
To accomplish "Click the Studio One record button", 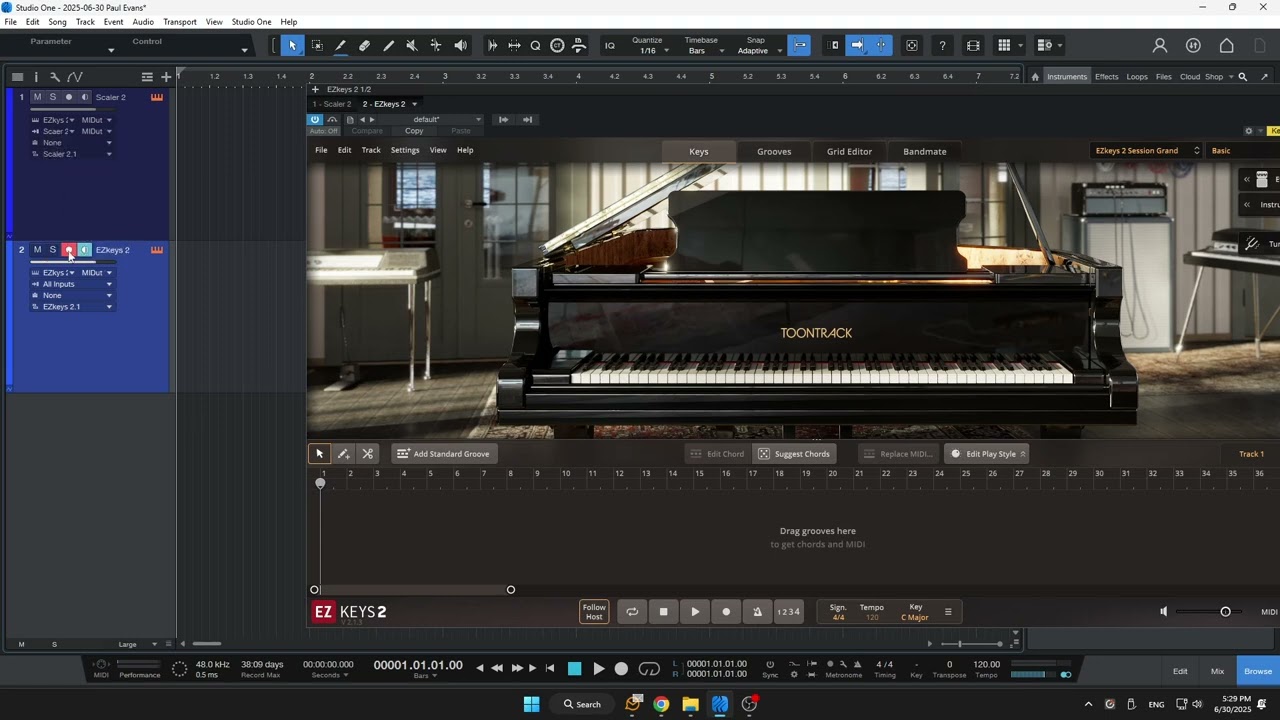I will click(621, 669).
